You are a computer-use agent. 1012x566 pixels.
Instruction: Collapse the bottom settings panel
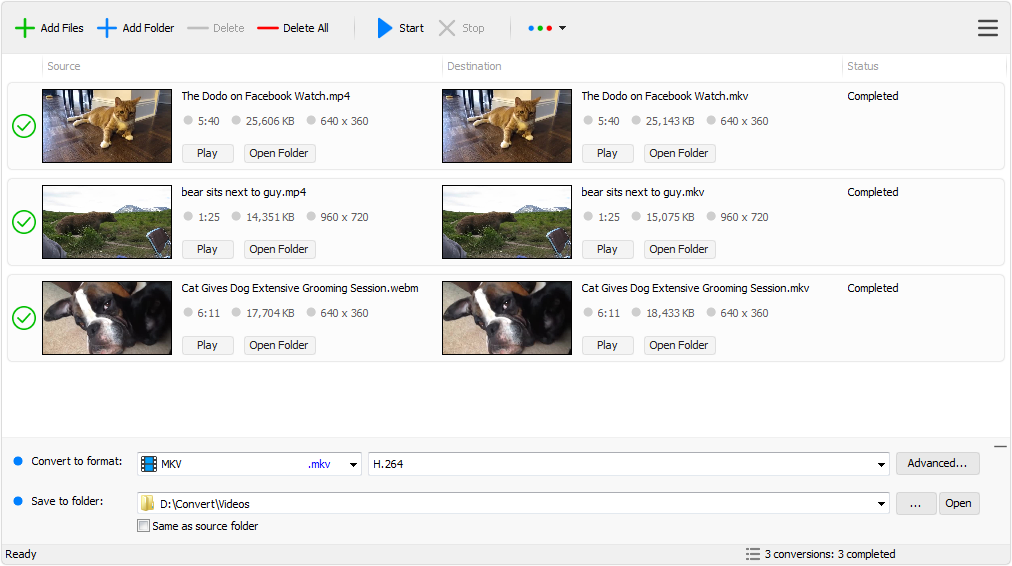click(1000, 447)
